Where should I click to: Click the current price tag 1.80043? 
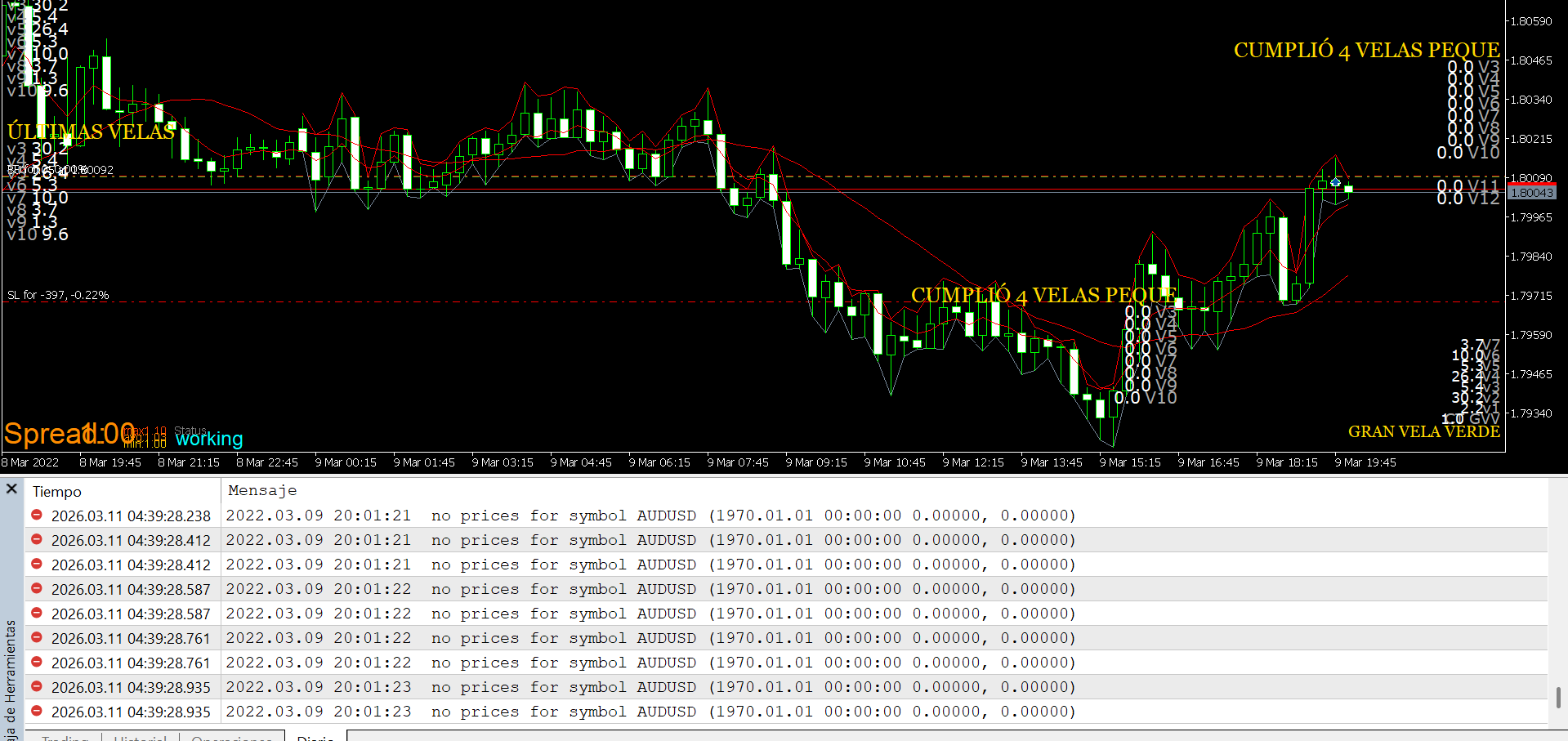pyautogui.click(x=1532, y=193)
